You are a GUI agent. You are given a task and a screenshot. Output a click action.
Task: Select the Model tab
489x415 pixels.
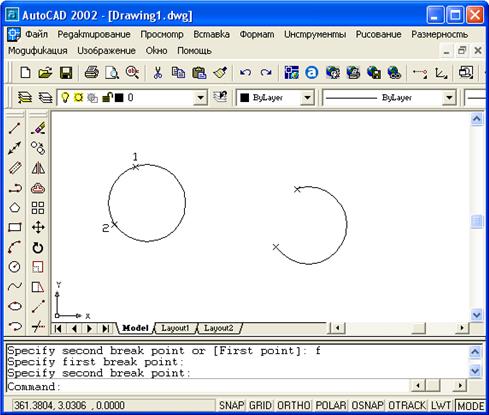[x=135, y=328]
